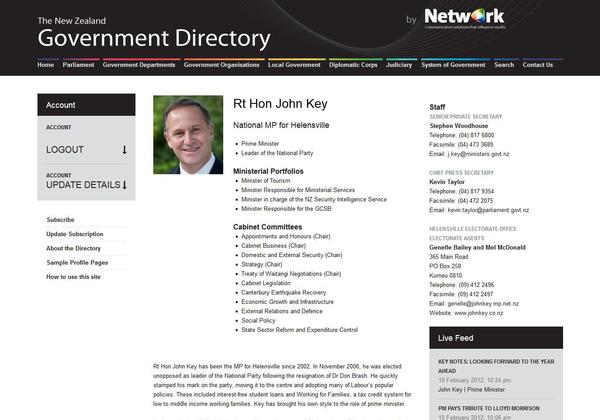Screen dimensions: 600x420
Task: Click the Update Subscription link
Action: (75, 234)
